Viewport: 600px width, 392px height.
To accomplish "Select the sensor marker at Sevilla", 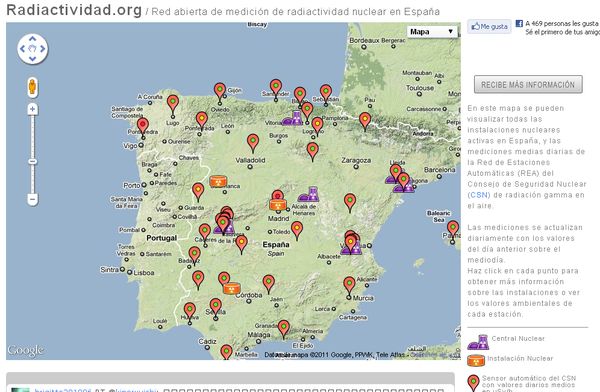I will [x=215, y=308].
